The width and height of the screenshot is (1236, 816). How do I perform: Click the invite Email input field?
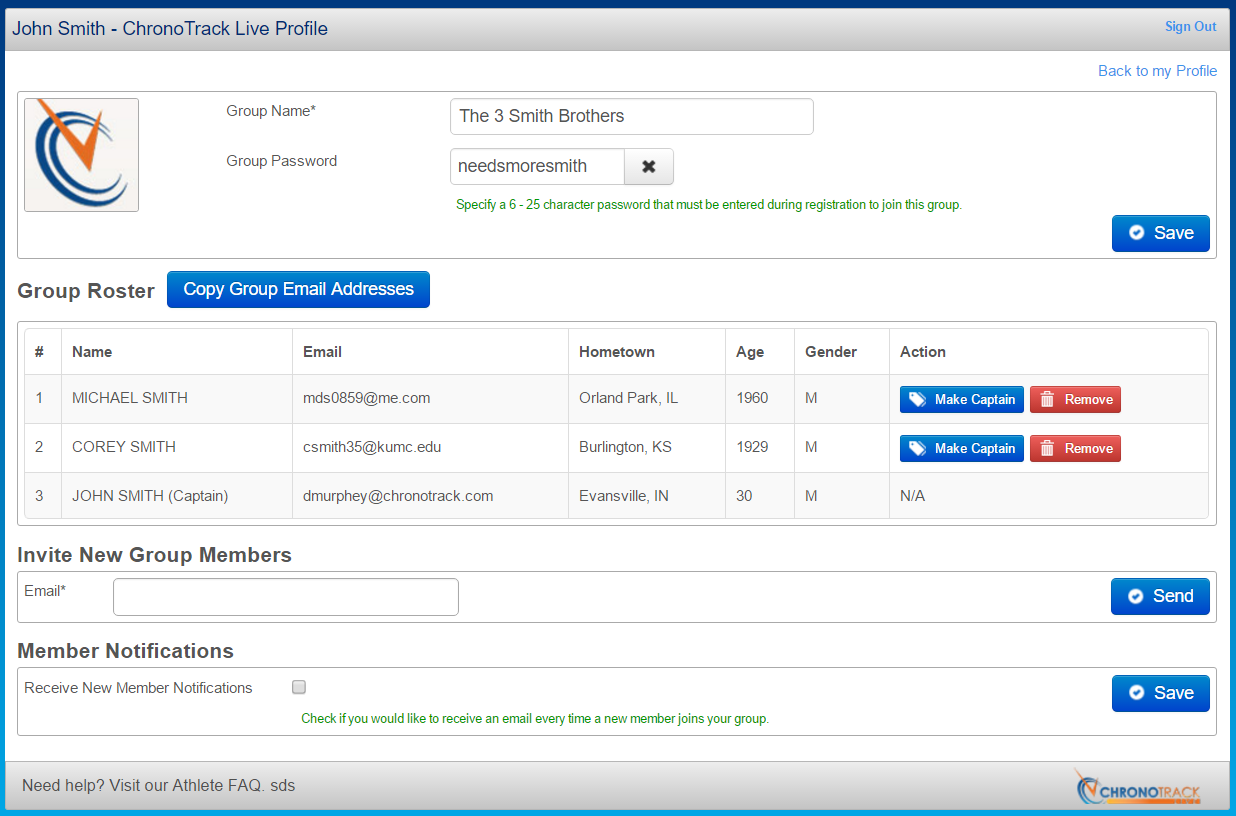pos(286,597)
